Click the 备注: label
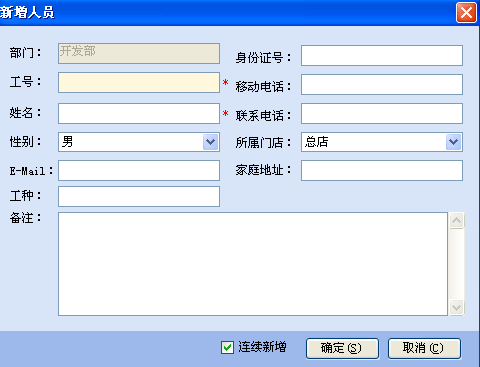Viewport: 480px width, 367px height. (25, 218)
